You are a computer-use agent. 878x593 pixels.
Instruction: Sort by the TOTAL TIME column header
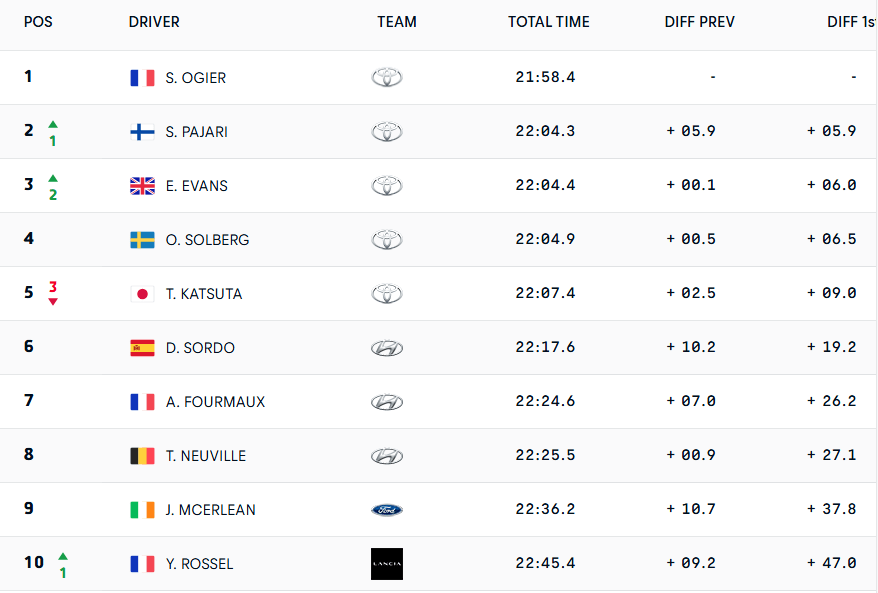tap(548, 22)
